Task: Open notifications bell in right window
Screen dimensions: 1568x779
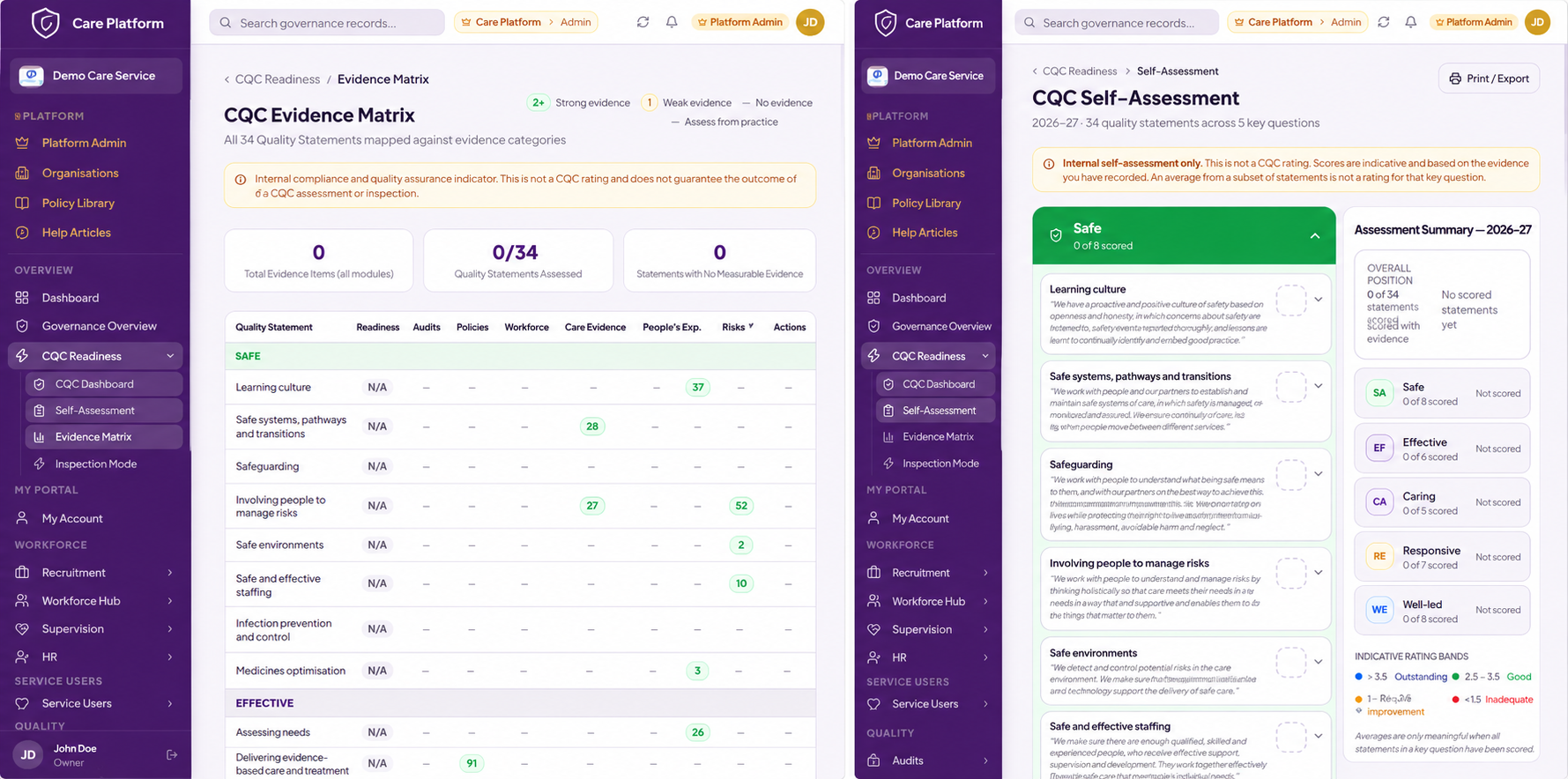Action: pyautogui.click(x=1411, y=22)
